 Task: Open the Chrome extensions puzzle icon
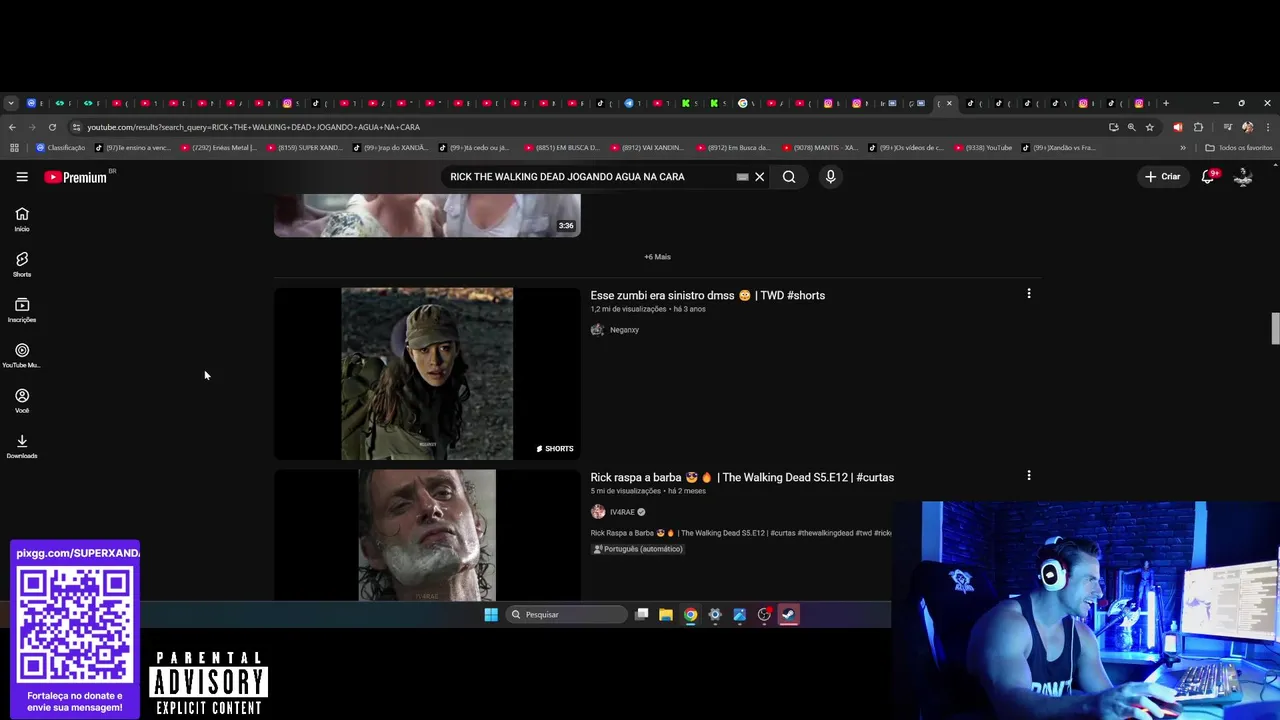[x=1198, y=127]
